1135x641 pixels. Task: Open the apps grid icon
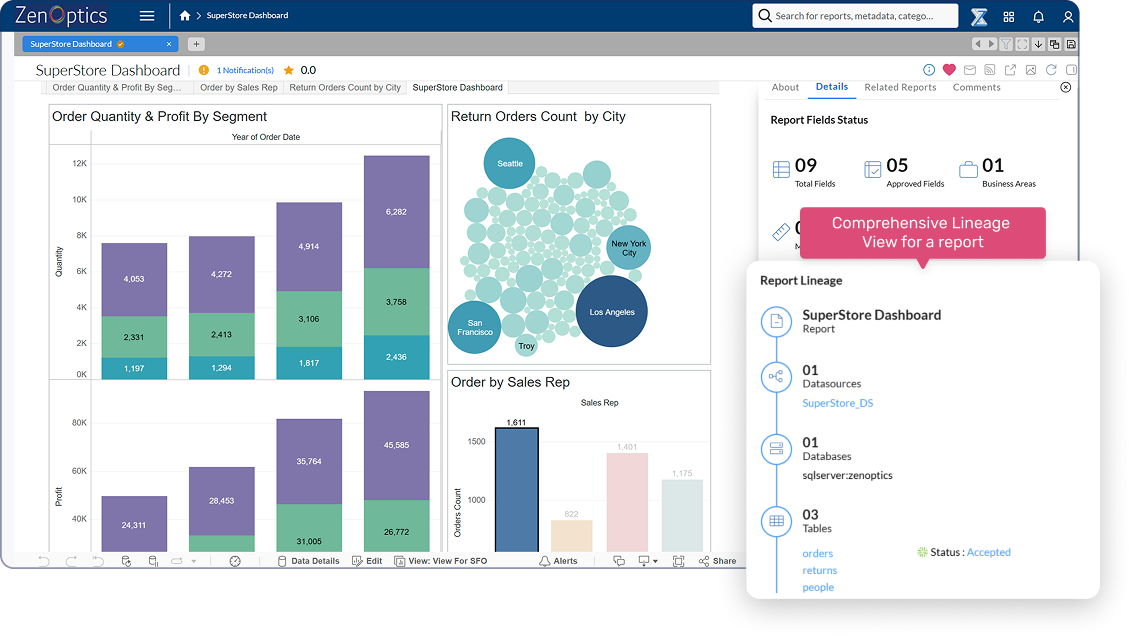tap(1008, 17)
